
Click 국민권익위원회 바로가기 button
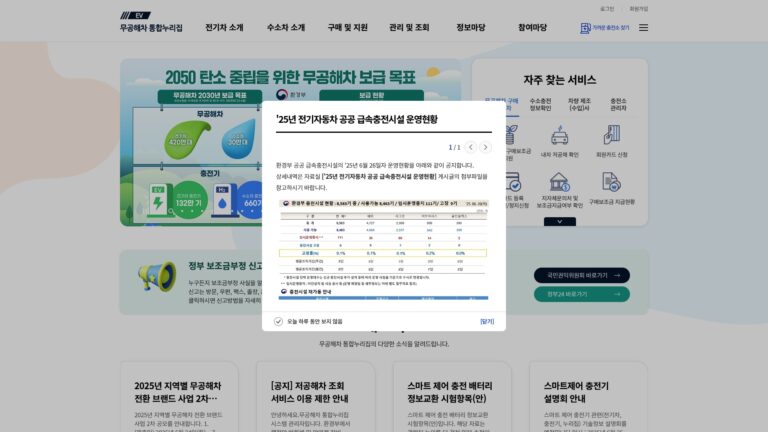[x=582, y=275]
